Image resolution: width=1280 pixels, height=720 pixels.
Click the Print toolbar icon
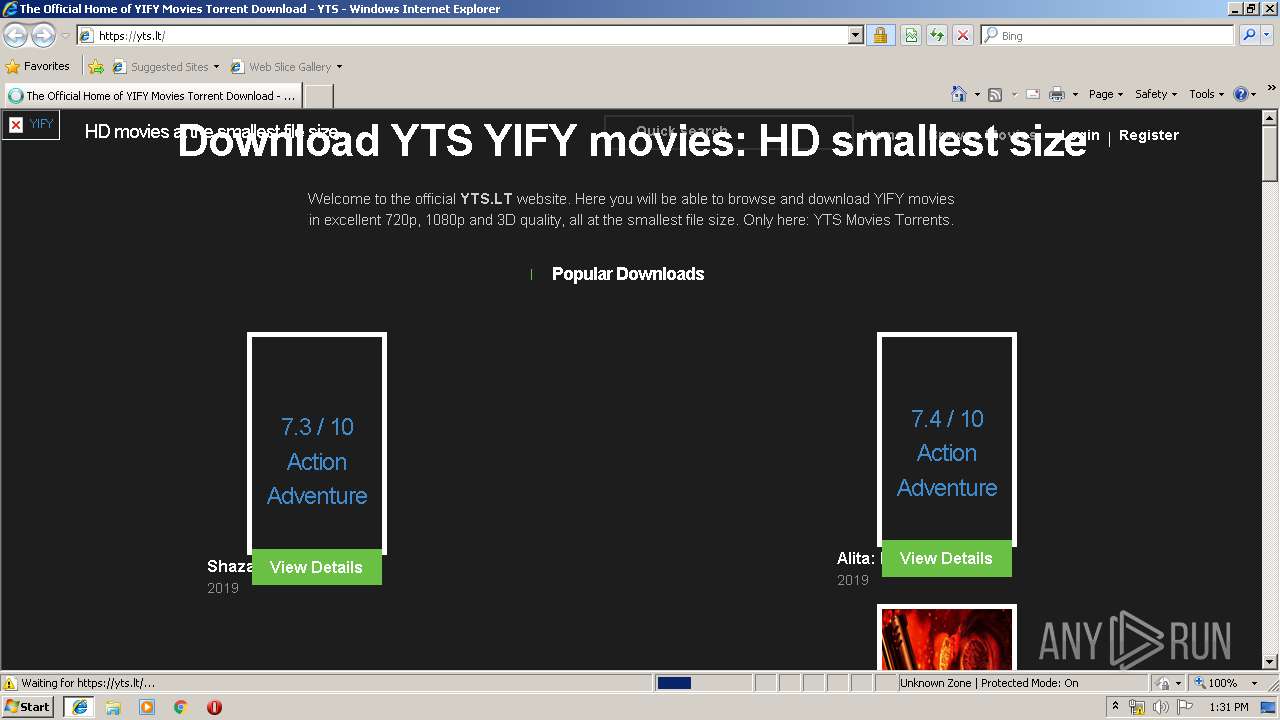point(1057,94)
